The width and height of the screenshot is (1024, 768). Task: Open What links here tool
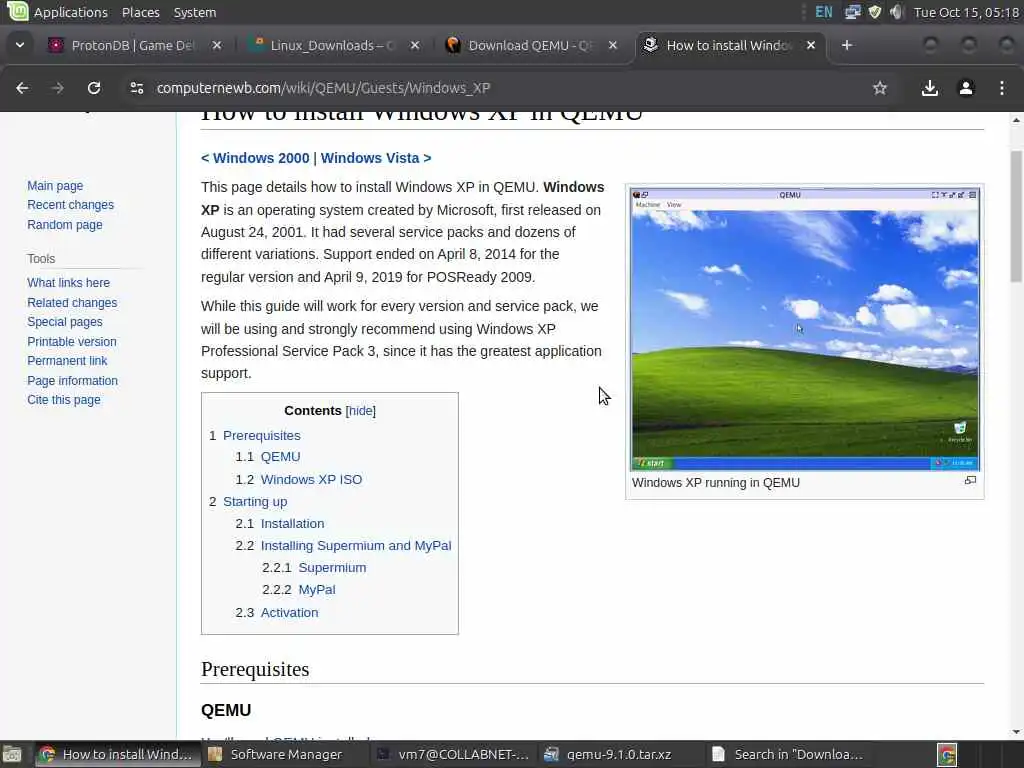pyautogui.click(x=69, y=283)
